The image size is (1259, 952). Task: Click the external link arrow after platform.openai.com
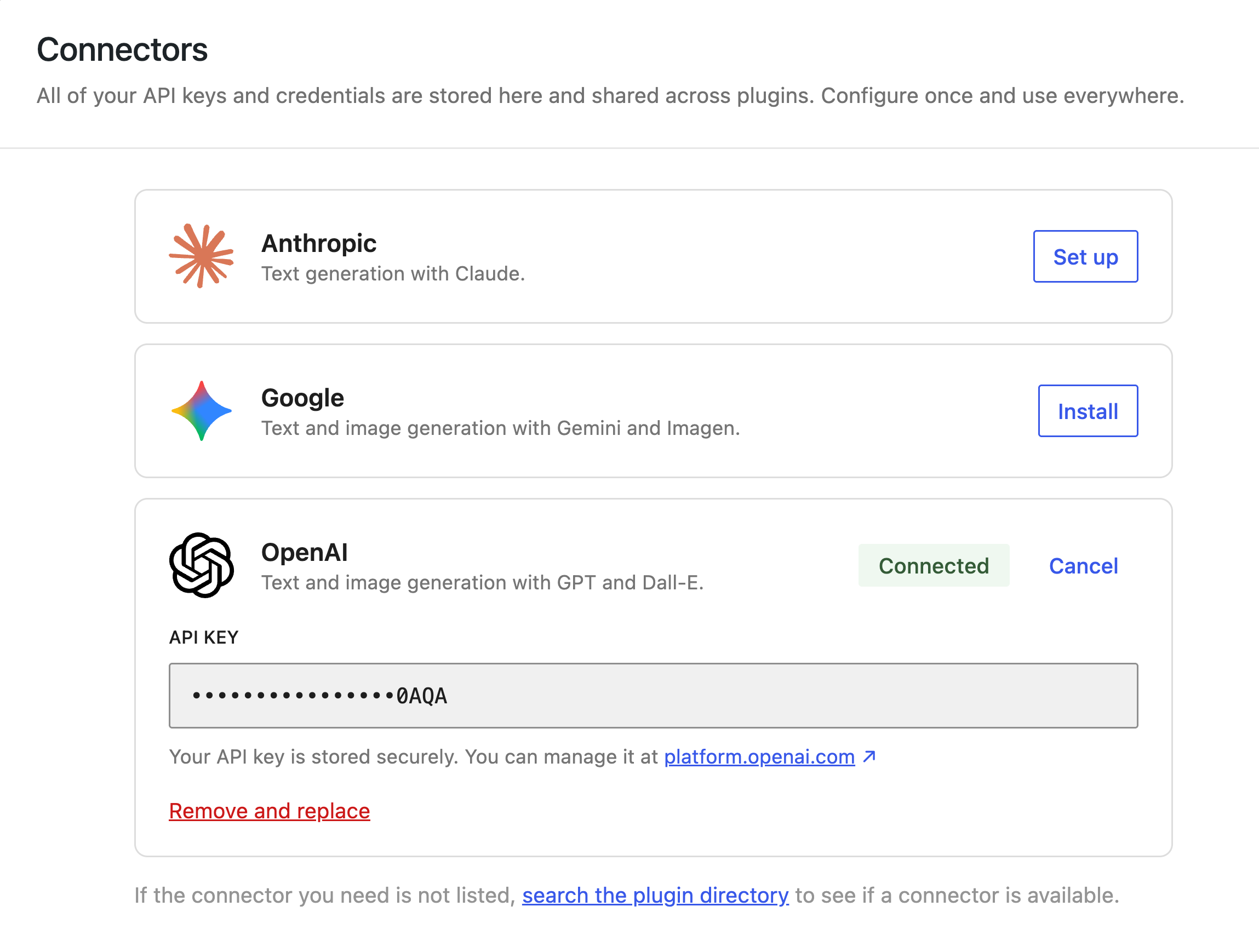869,756
